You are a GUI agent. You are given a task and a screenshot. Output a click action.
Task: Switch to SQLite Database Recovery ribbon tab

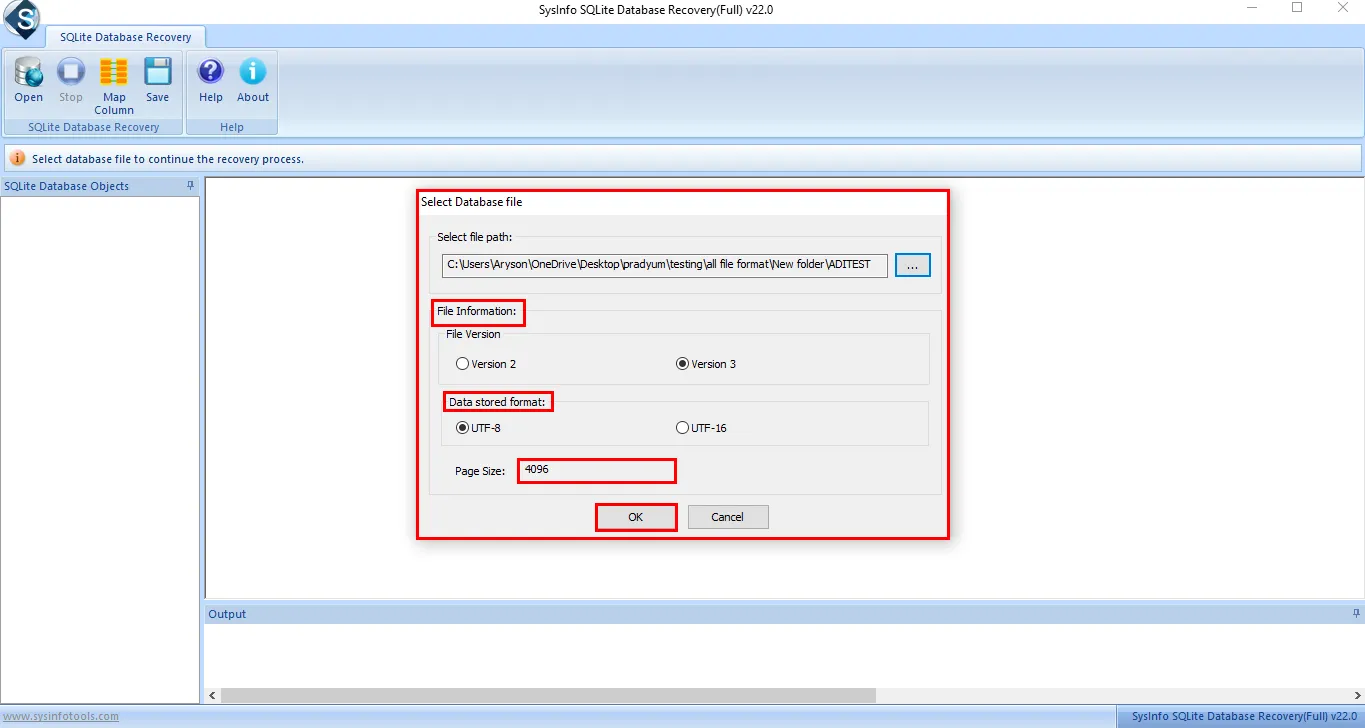pyautogui.click(x=125, y=37)
